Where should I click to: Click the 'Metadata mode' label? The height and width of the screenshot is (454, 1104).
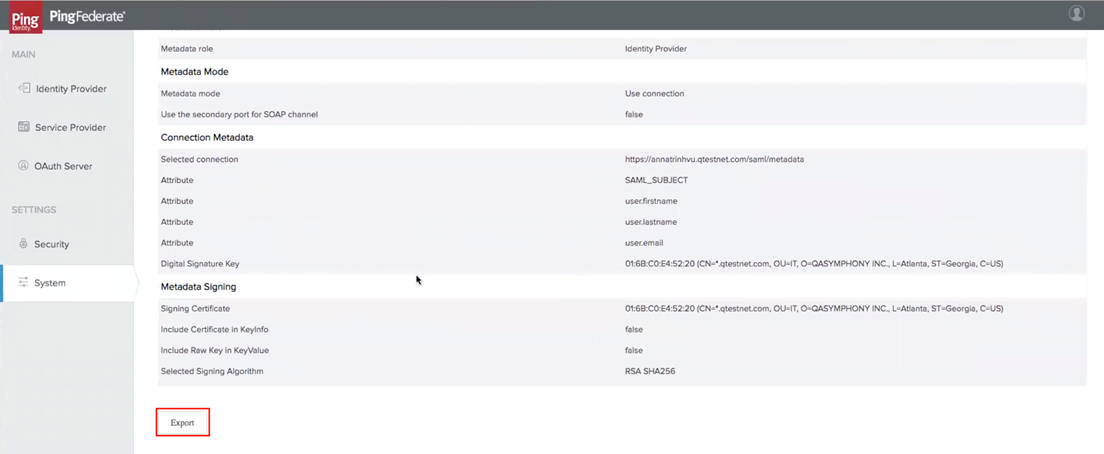pos(189,94)
